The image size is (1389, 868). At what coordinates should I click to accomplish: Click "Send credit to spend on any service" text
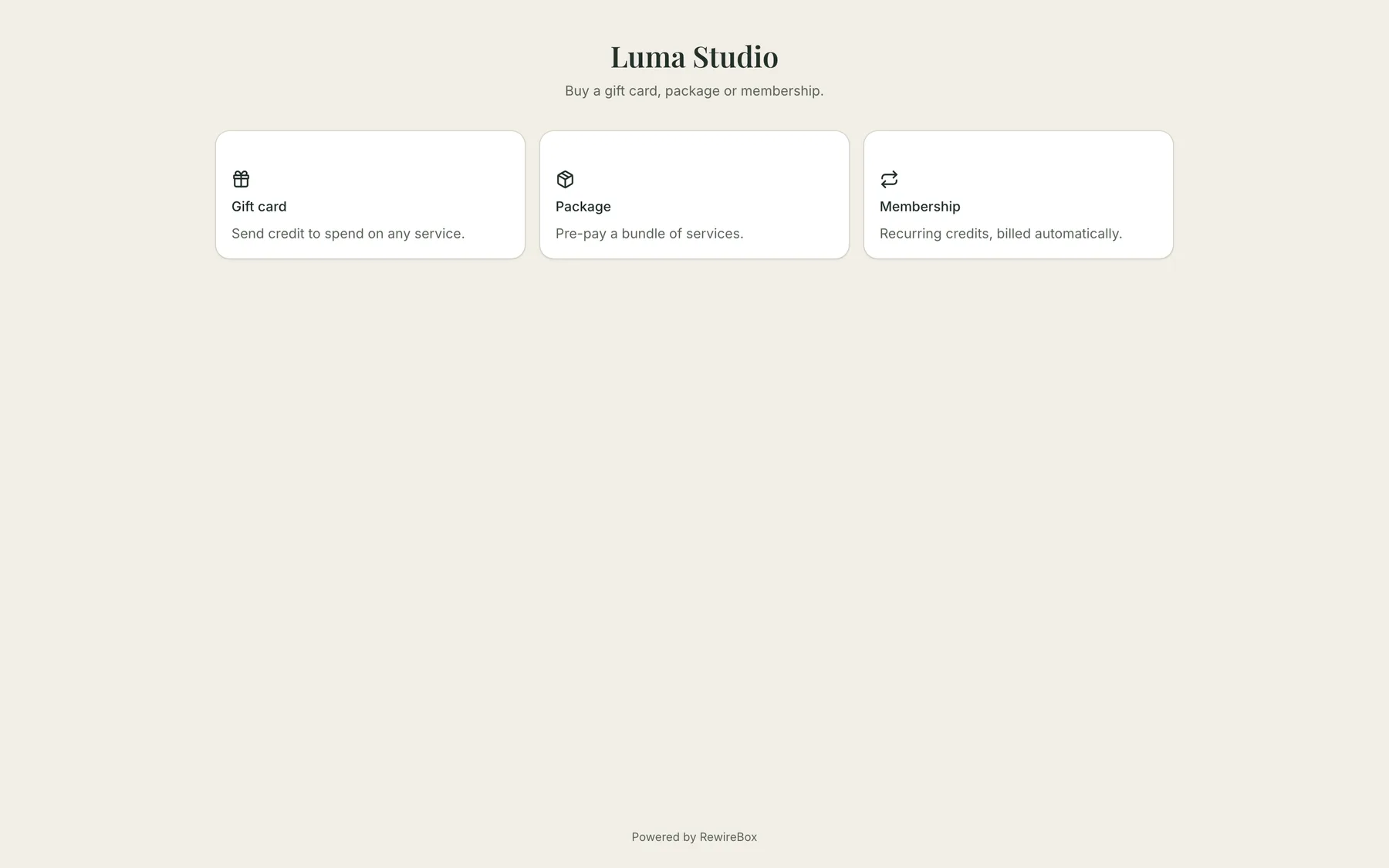pos(348,234)
